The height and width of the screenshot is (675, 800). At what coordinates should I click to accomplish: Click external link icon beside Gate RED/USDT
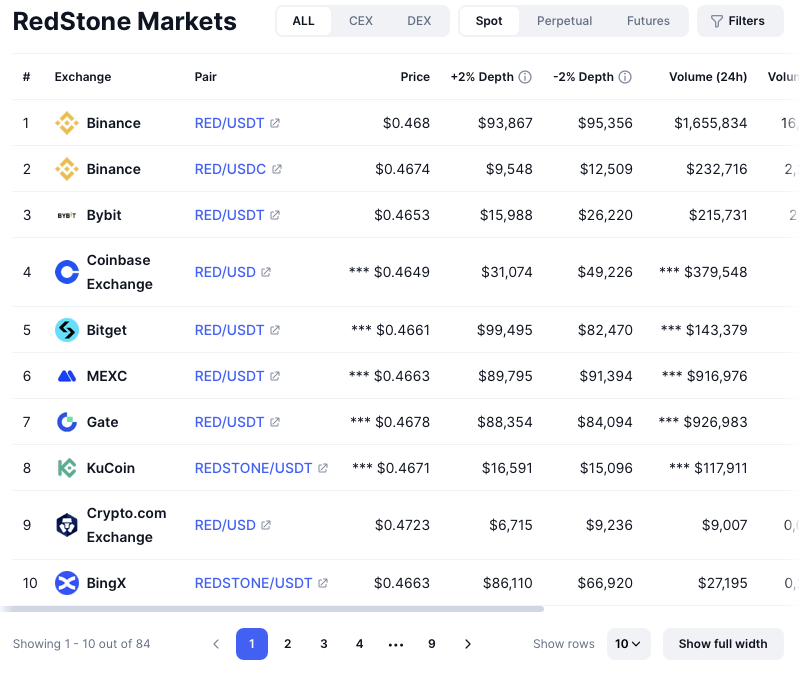click(x=275, y=422)
